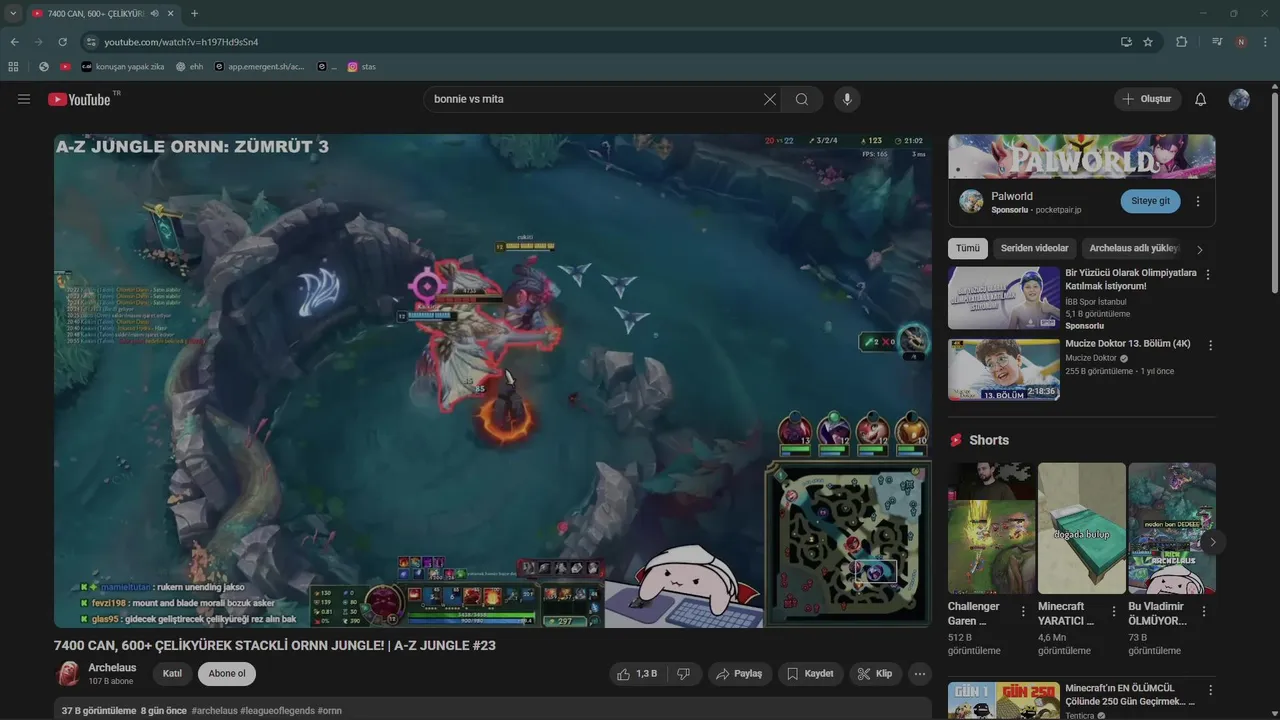Bookmark this page with the star
The height and width of the screenshot is (720, 1280).
[1148, 42]
